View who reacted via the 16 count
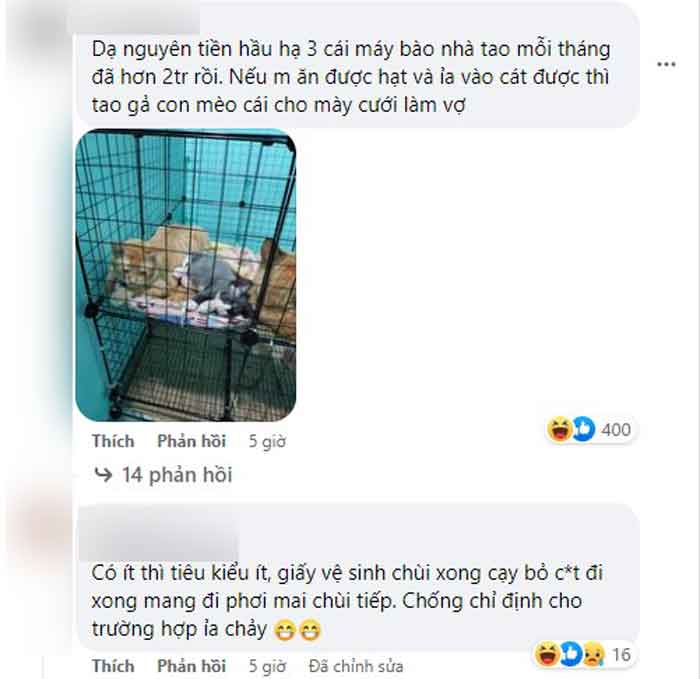Screen dimensions: 700x679 pos(621,655)
